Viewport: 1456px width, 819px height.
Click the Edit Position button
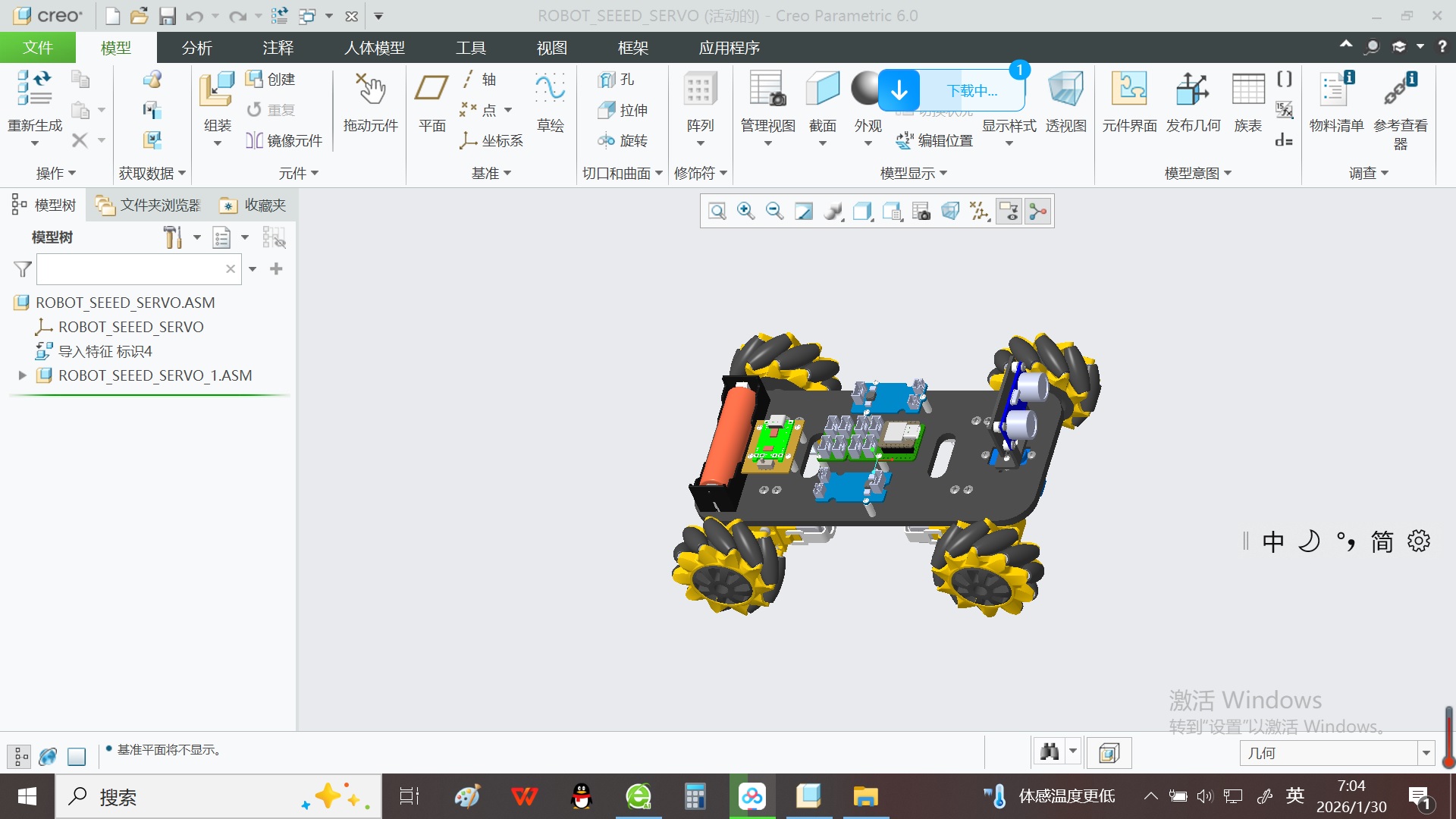tap(934, 140)
